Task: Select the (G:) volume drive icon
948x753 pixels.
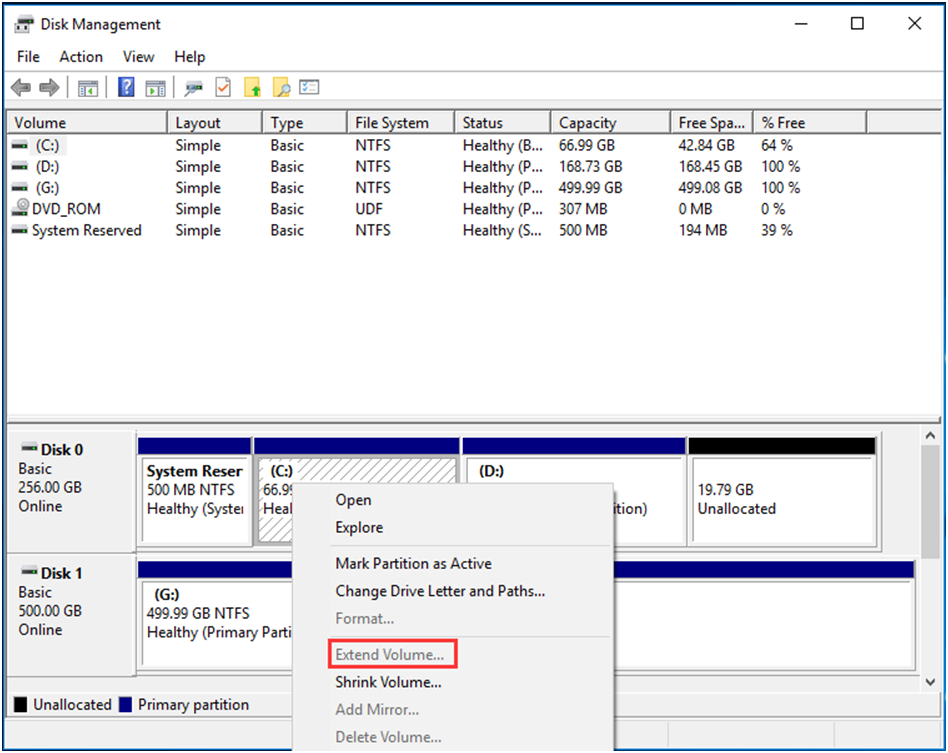Action: tap(20, 188)
